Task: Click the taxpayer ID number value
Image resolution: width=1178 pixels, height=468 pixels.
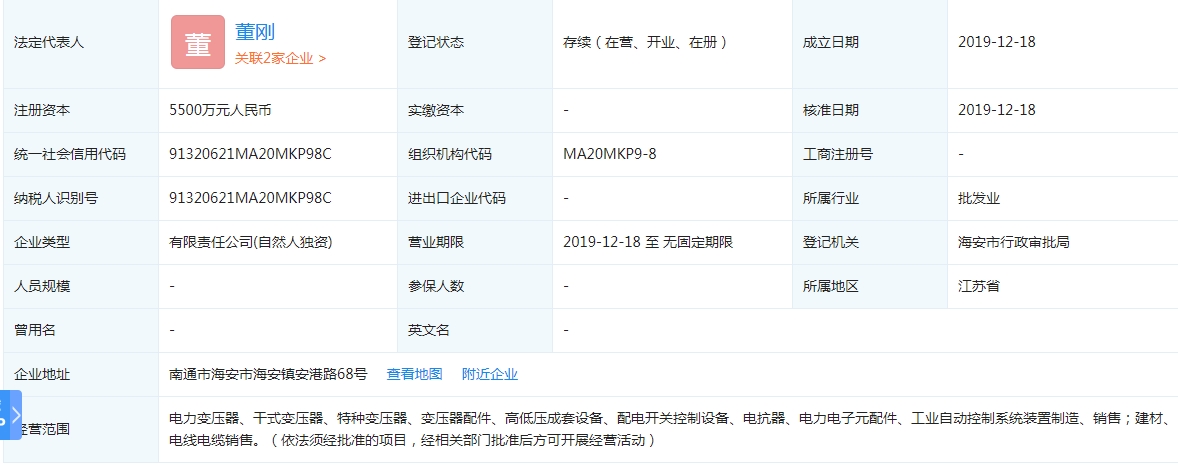Action: point(250,198)
